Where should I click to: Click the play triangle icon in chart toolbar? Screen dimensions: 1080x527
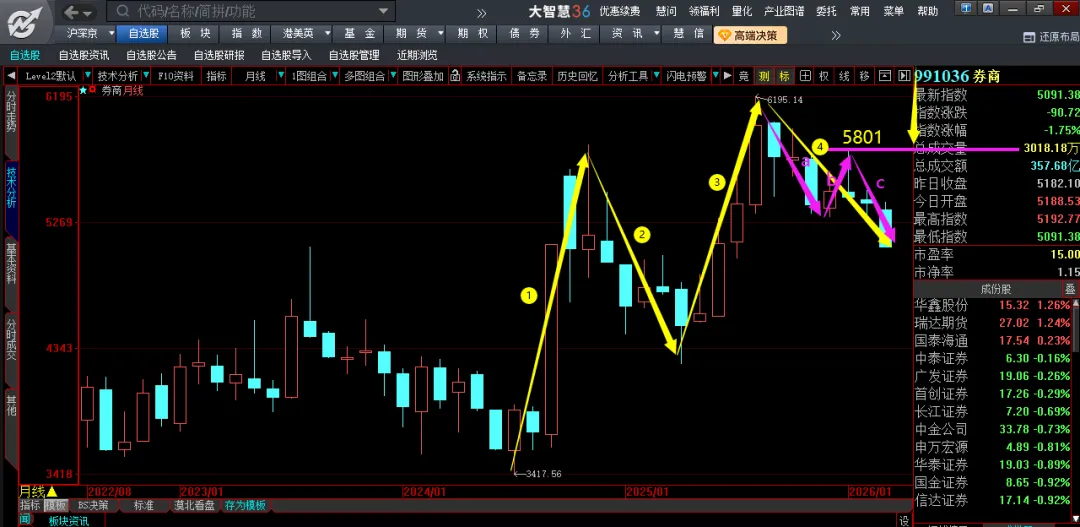(x=727, y=76)
